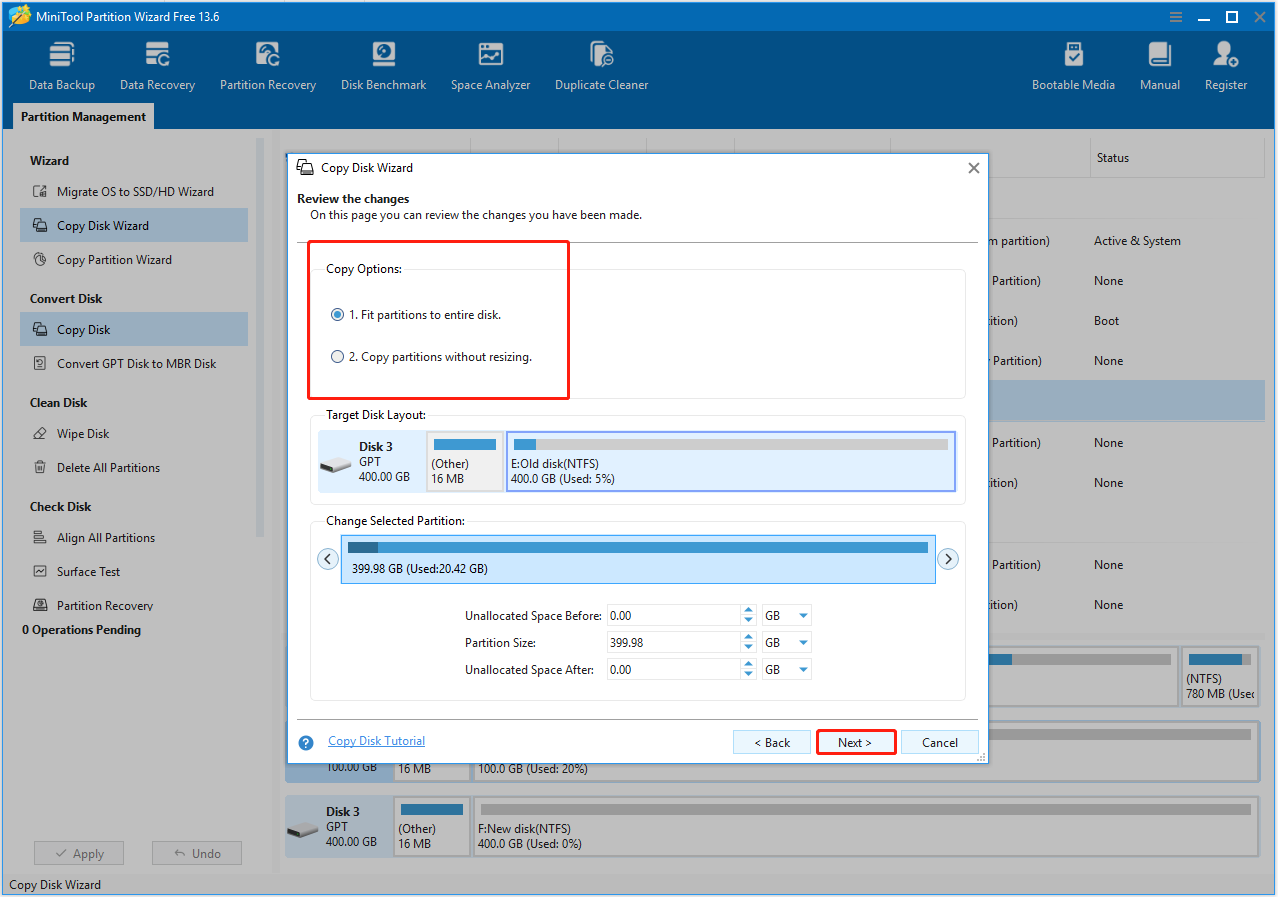Launch Partition Recovery from toolbar
Screen dimensions: 1278x897
click(268, 66)
